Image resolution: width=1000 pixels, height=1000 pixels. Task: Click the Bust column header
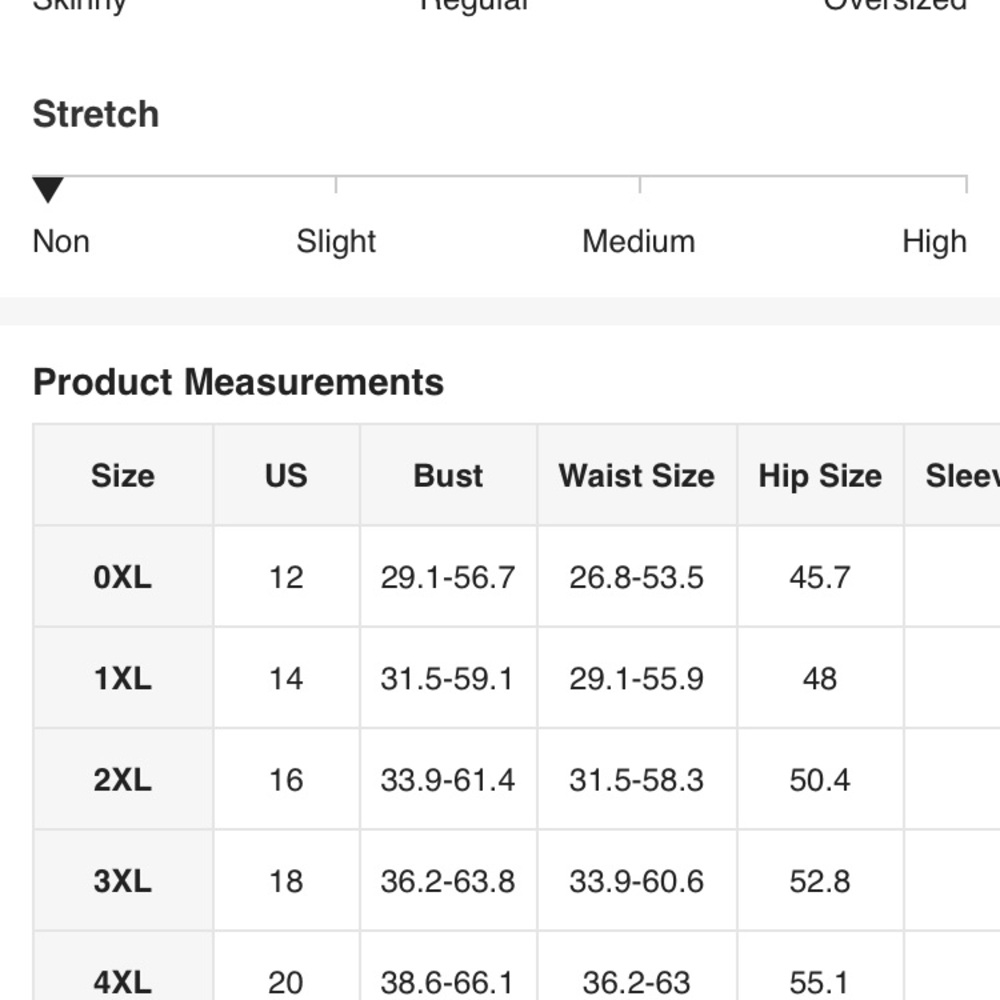click(x=448, y=476)
